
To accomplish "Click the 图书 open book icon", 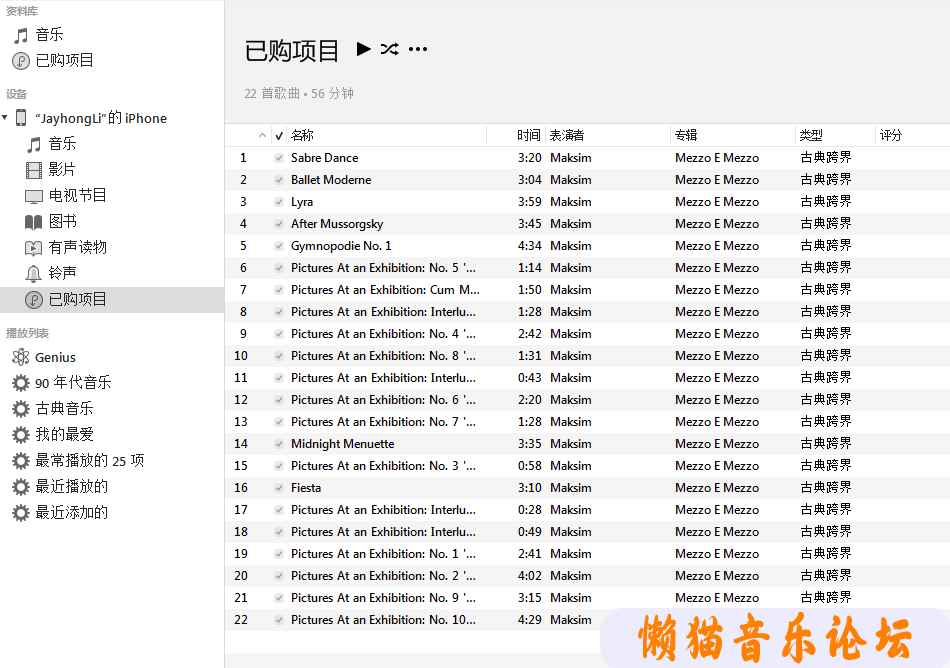I will pos(34,222).
